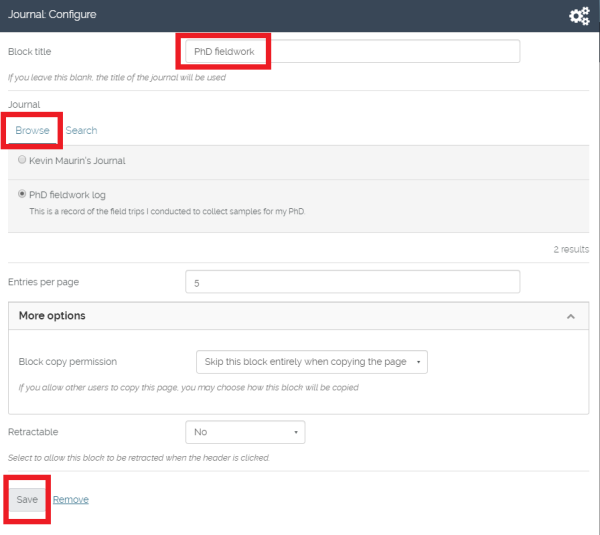The image size is (600, 535).
Task: Click the Retractable dropdown arrow
Action: tap(296, 432)
